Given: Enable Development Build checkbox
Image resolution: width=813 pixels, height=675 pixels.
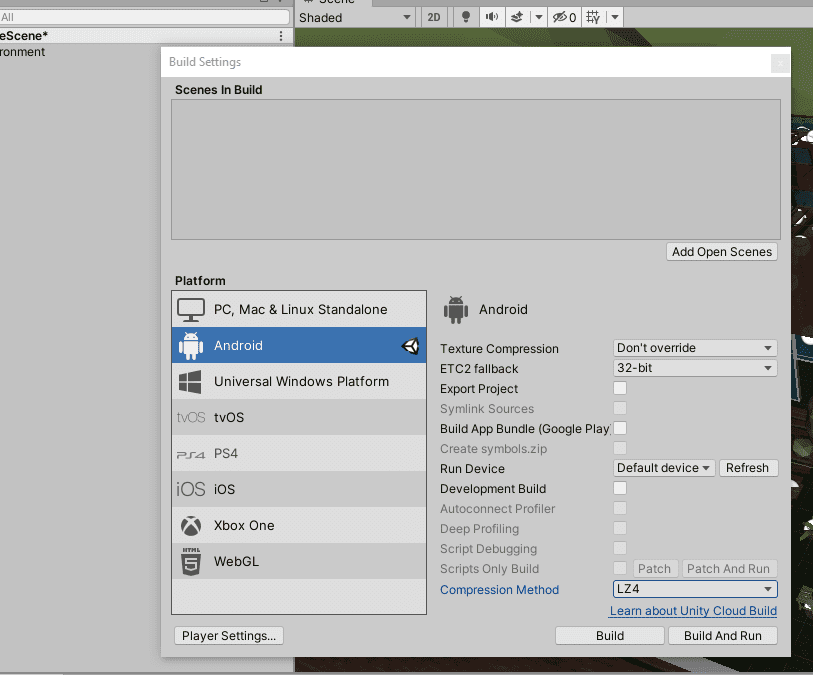Looking at the screenshot, I should [x=620, y=488].
